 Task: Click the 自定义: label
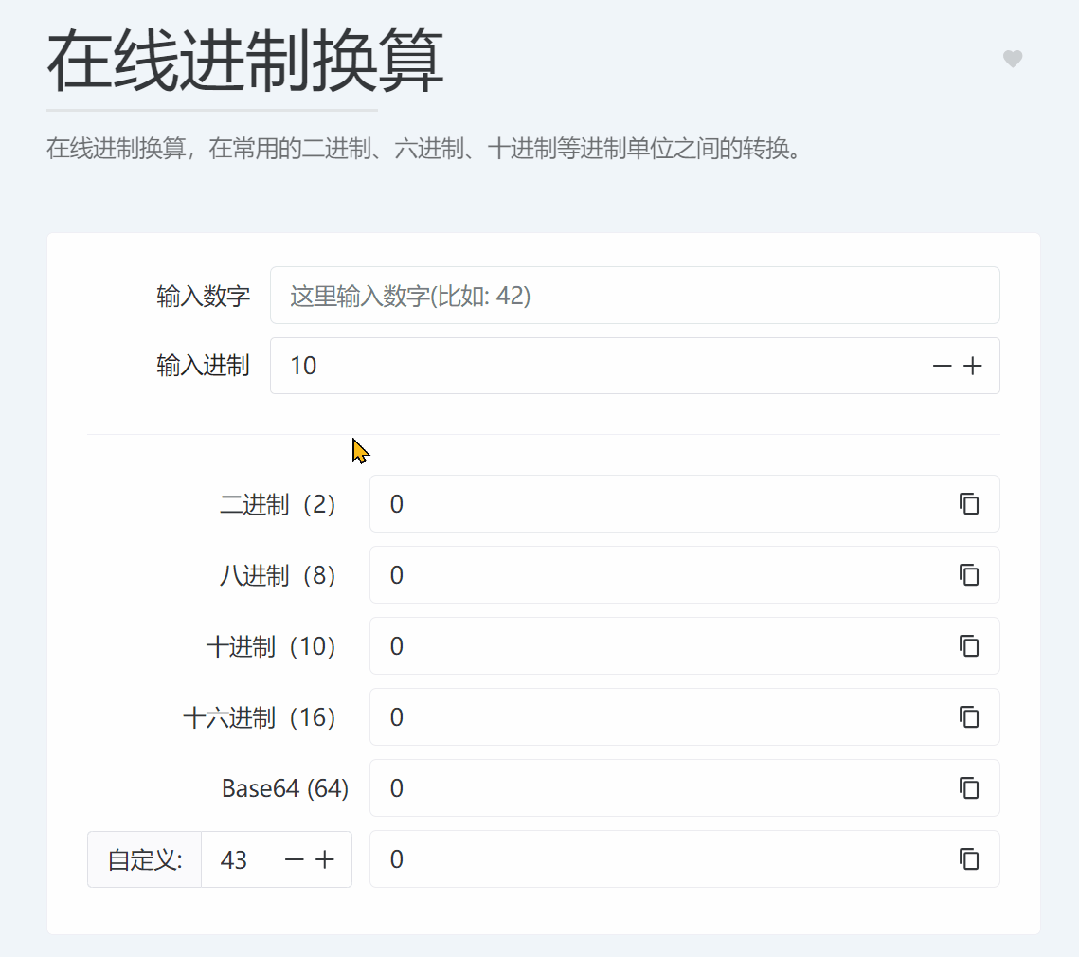click(145, 860)
